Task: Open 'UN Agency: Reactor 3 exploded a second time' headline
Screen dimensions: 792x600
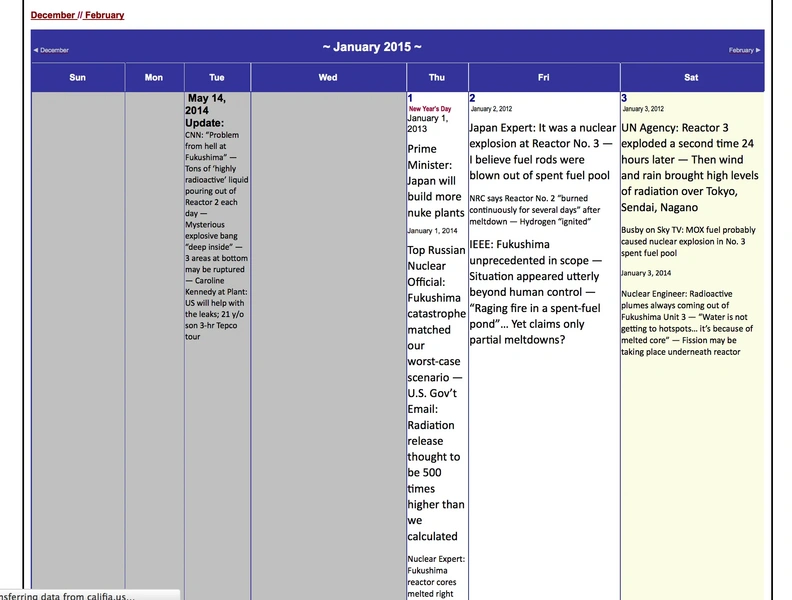Action: click(x=689, y=168)
